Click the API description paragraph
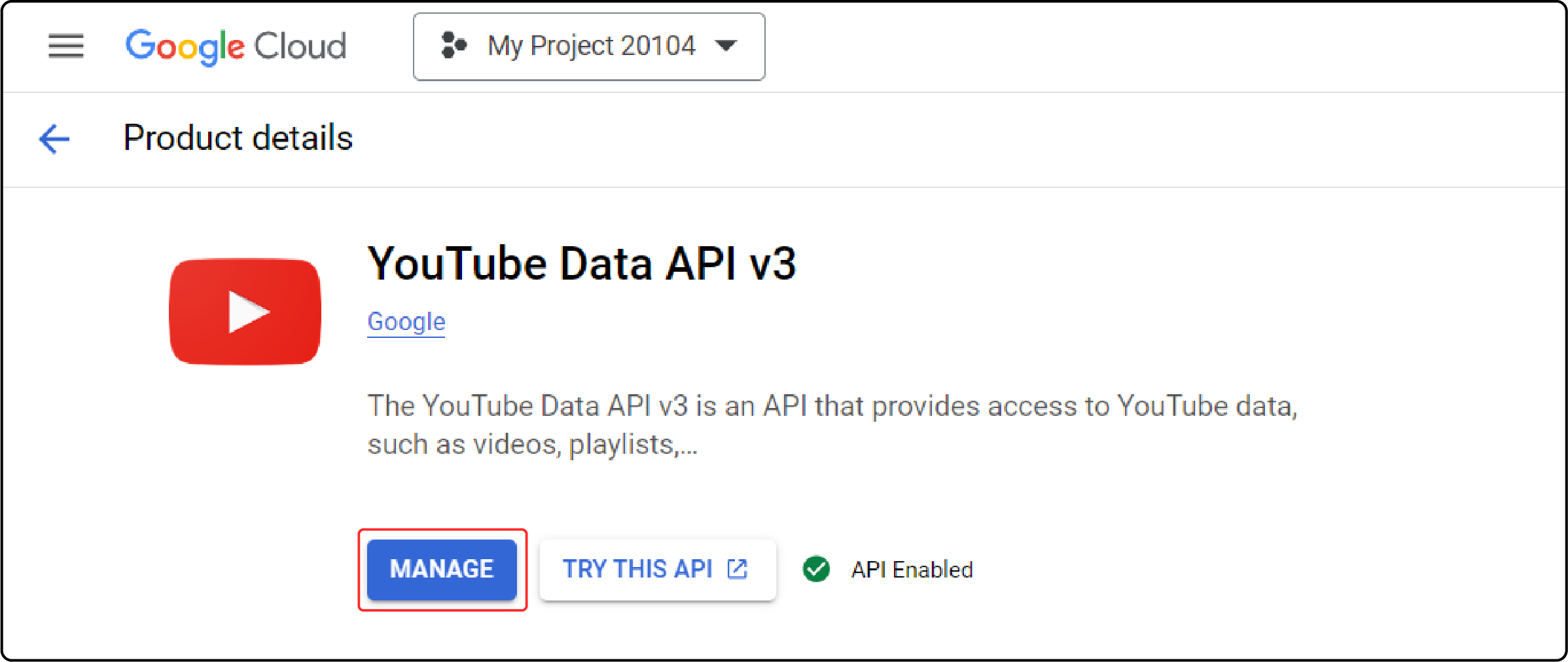Screen dimensions: 1568x662 (x=832, y=425)
